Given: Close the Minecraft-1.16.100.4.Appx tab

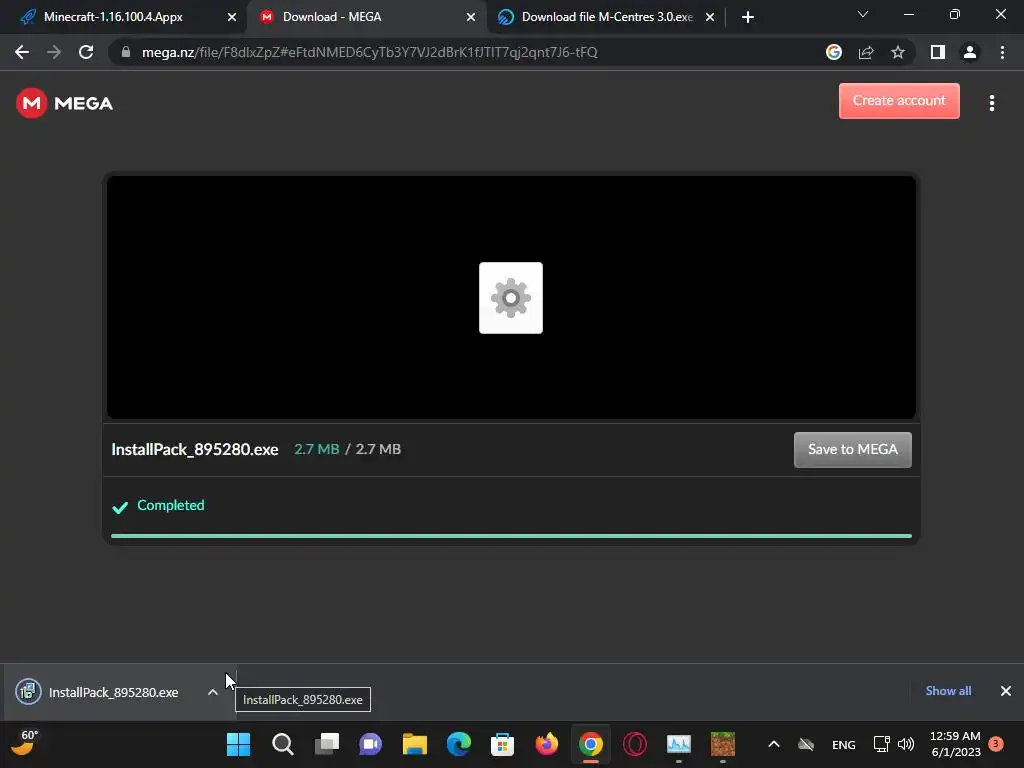Looking at the screenshot, I should [x=231, y=17].
